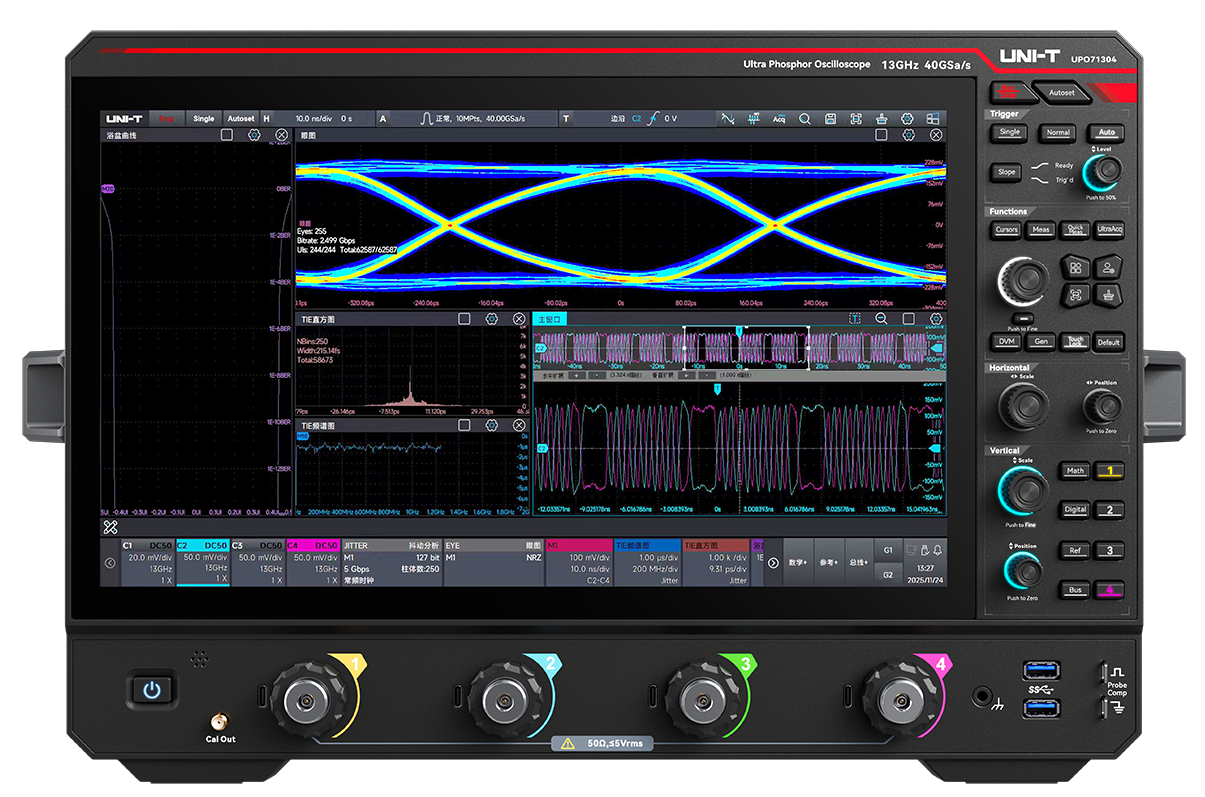Screen dimensions: 1205x797
Task: Open the settings gear in the top toolbar
Action: click(907, 119)
